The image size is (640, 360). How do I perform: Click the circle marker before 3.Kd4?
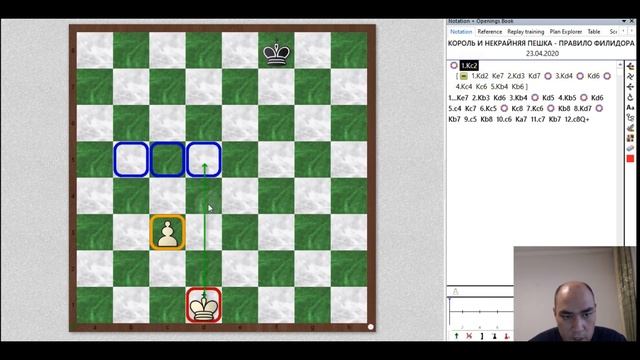pos(548,76)
